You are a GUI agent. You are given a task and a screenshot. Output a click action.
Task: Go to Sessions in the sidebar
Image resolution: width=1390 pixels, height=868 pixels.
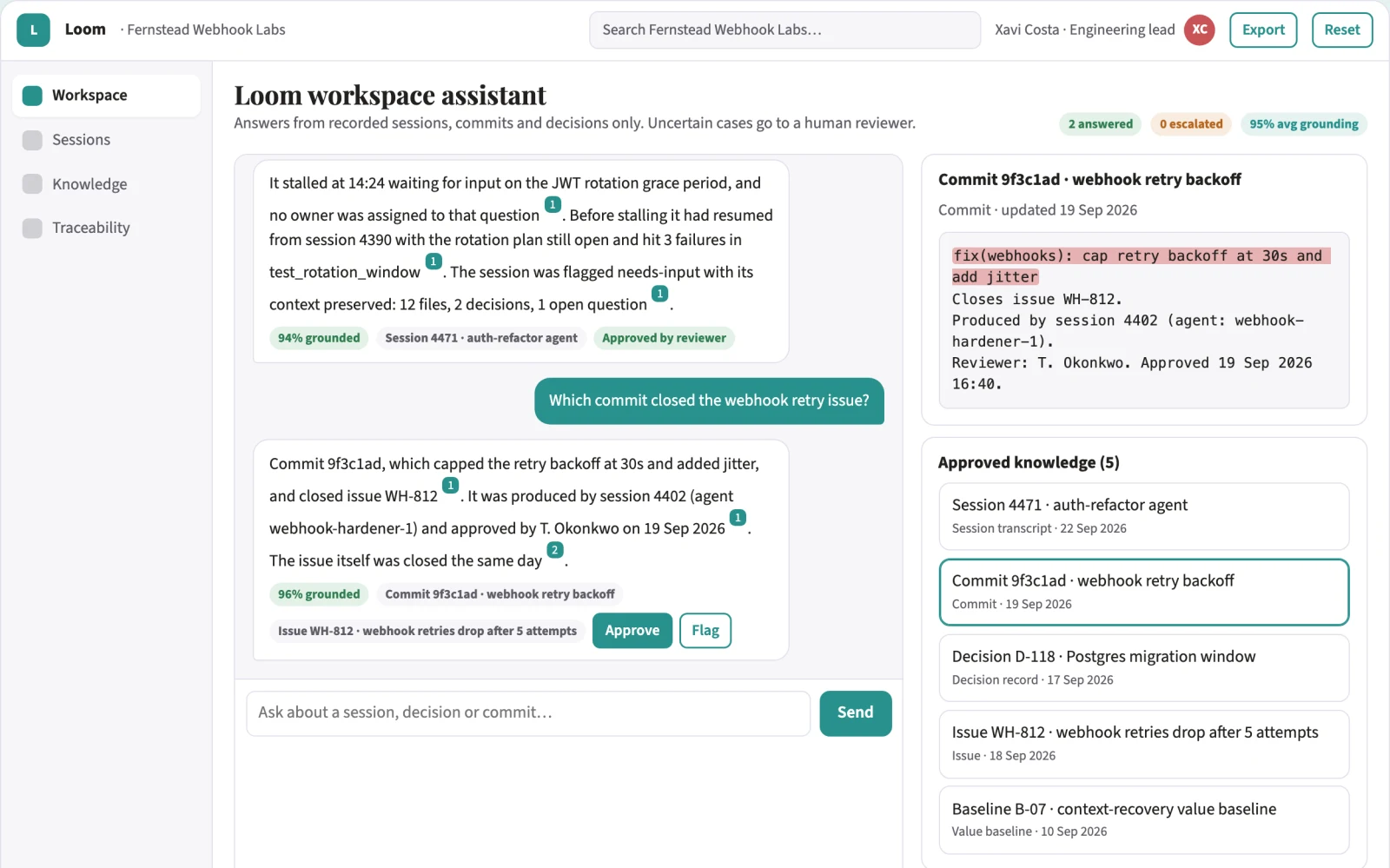tap(106, 140)
